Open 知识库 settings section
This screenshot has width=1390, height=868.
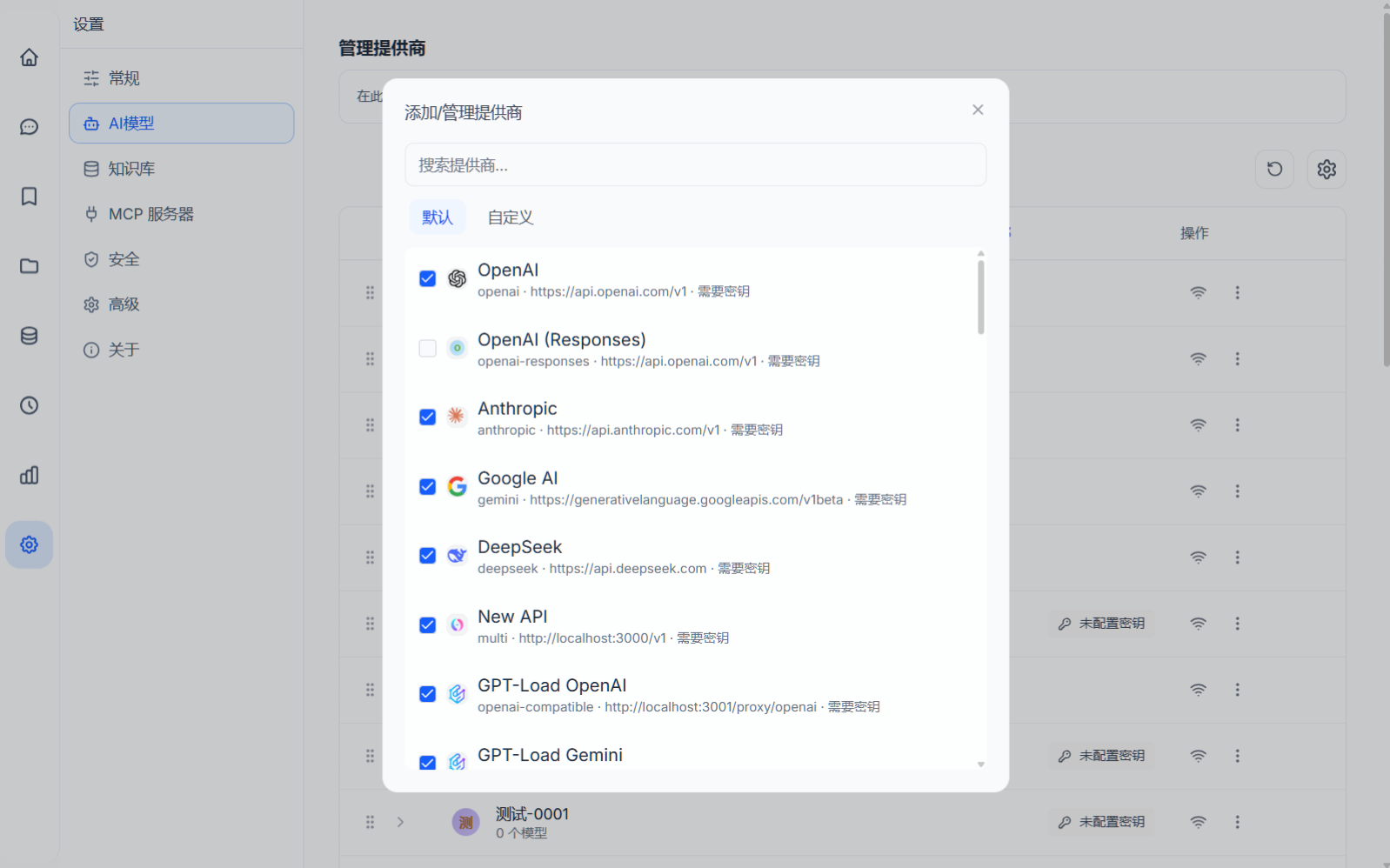(131, 169)
